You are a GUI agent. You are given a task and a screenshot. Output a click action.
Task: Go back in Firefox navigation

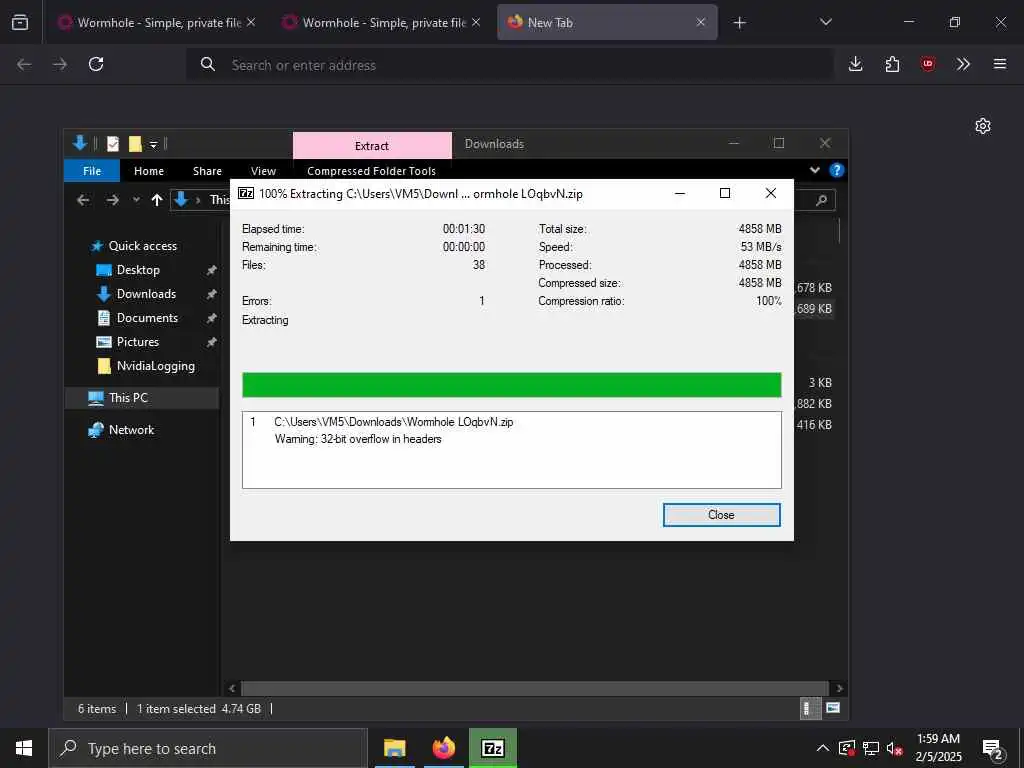(x=24, y=64)
